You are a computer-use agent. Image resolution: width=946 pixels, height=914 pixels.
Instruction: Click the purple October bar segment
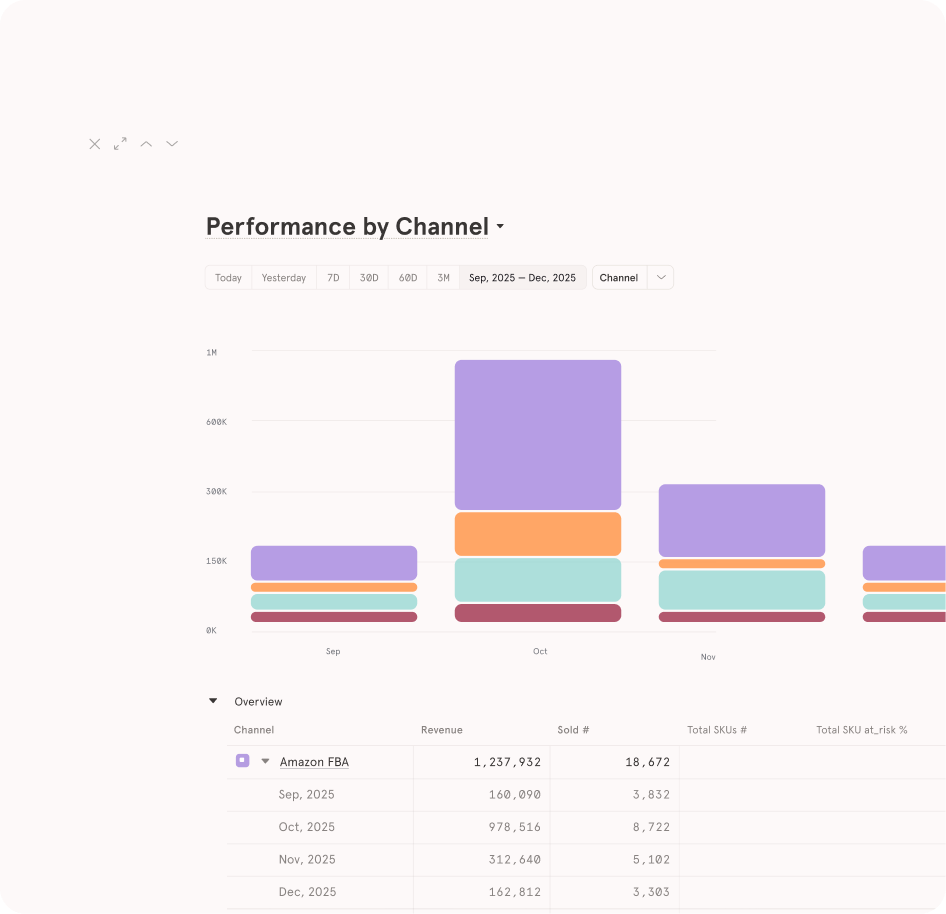click(x=537, y=435)
